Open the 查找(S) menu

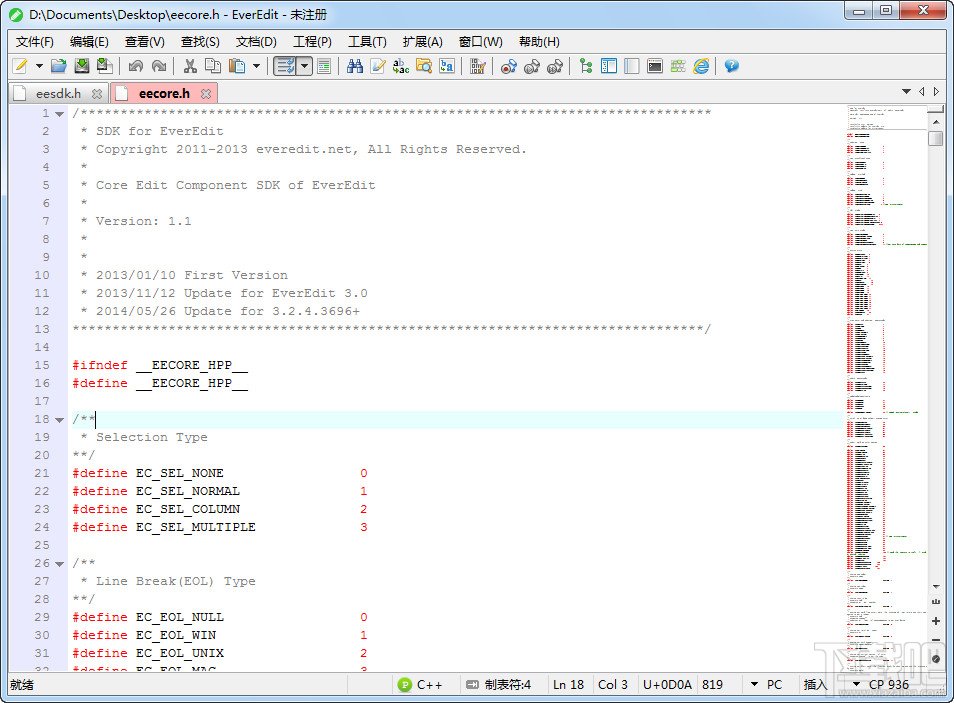tap(200, 41)
